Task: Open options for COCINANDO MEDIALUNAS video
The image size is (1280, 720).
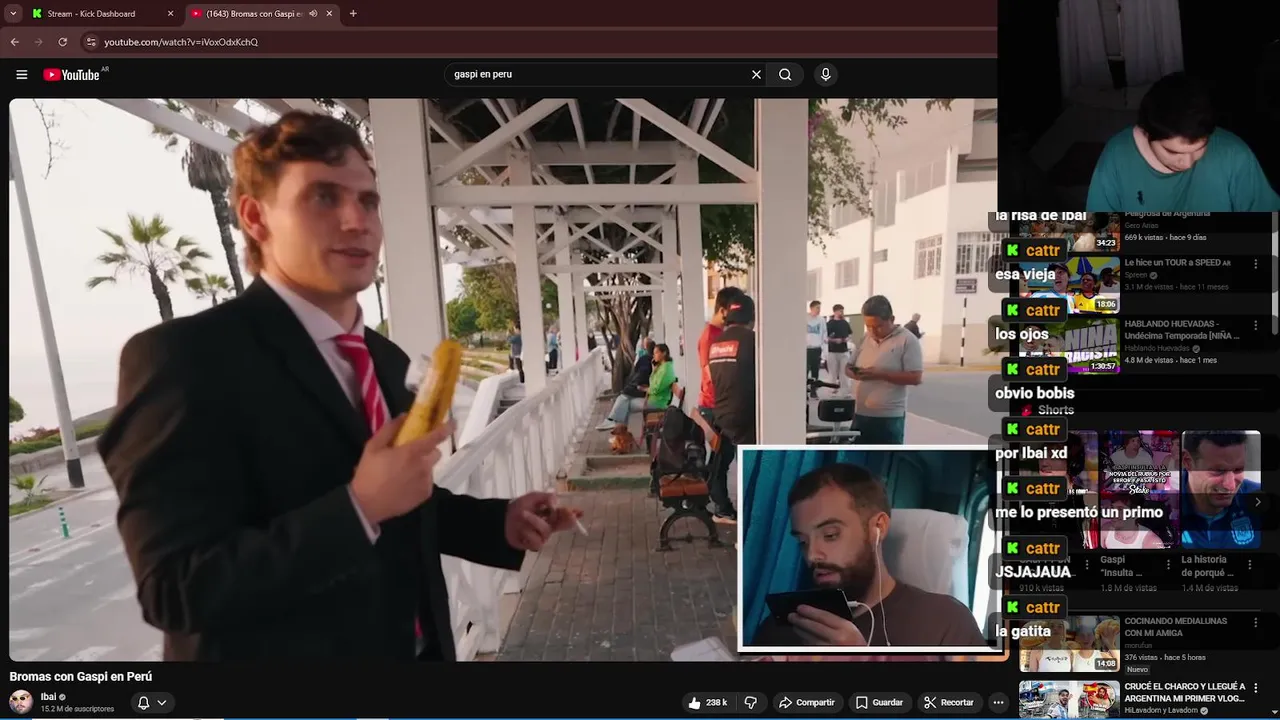Action: (x=1256, y=623)
